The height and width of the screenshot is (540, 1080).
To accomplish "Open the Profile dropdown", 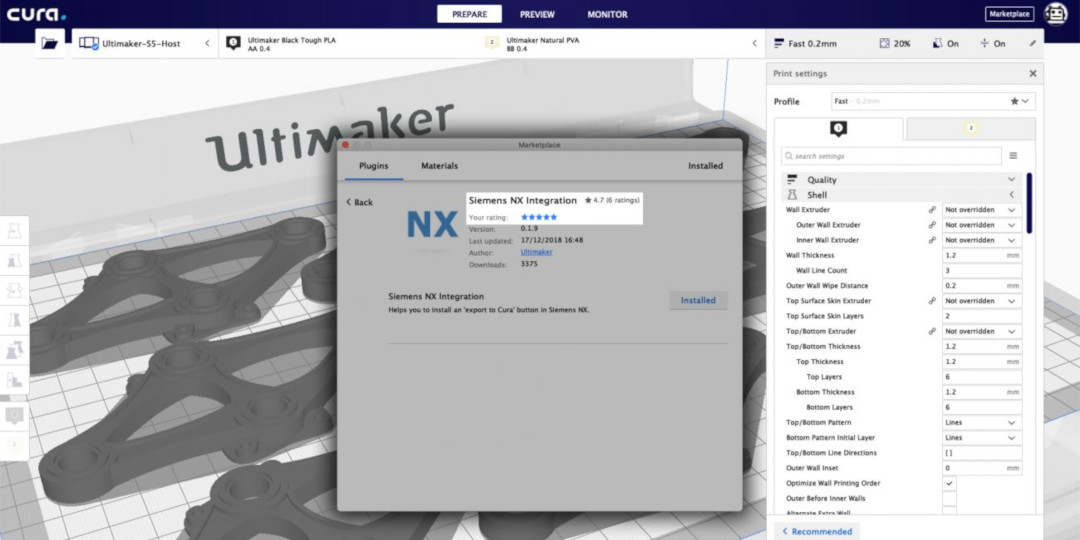I will click(x=933, y=101).
